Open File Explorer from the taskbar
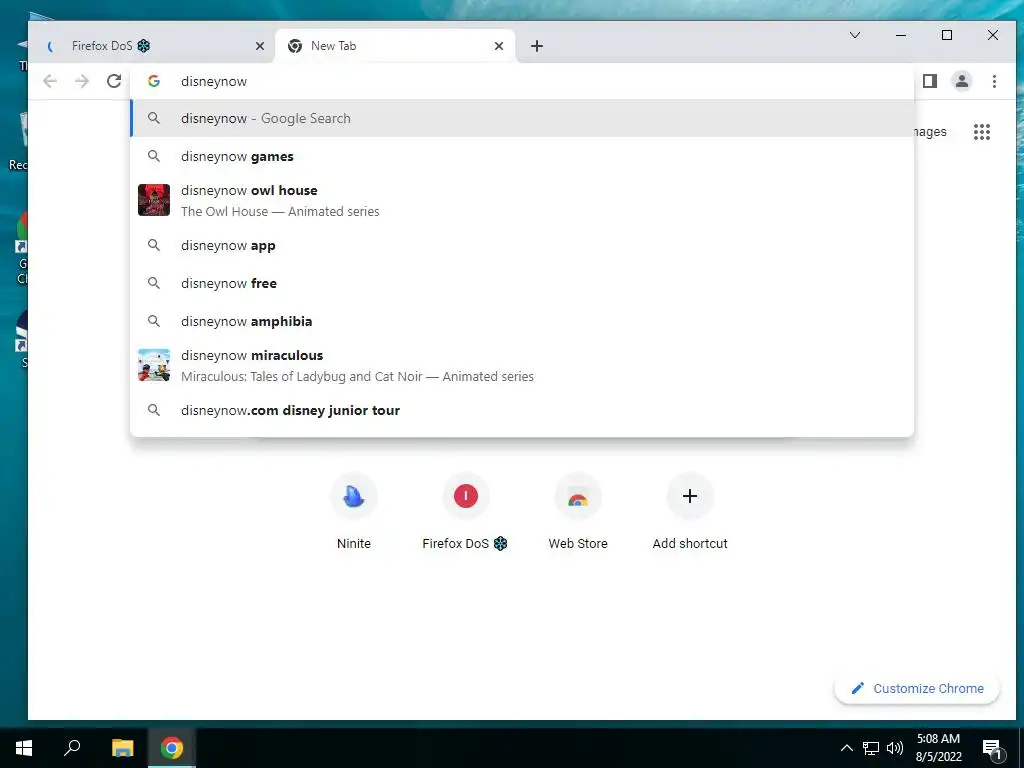Viewport: 1024px width, 768px height. pos(122,748)
